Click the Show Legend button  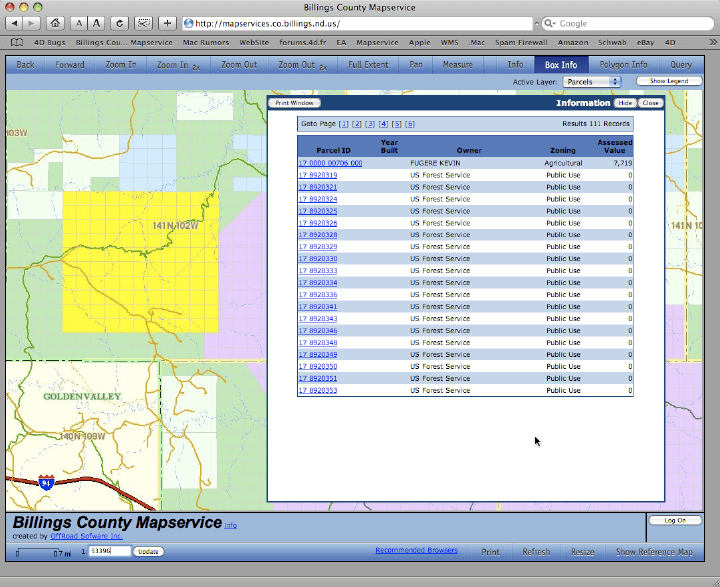point(669,81)
